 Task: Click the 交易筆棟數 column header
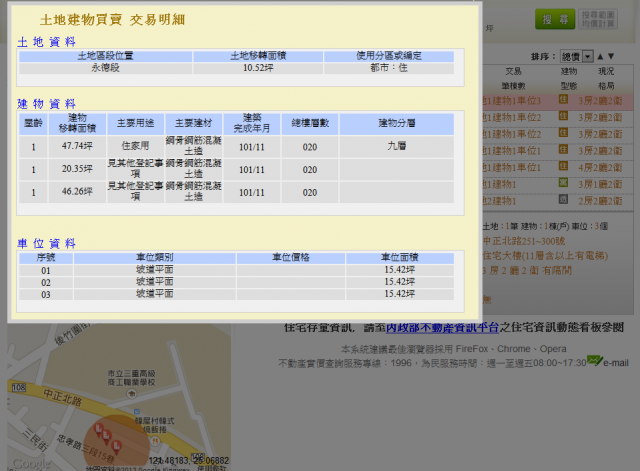point(513,78)
